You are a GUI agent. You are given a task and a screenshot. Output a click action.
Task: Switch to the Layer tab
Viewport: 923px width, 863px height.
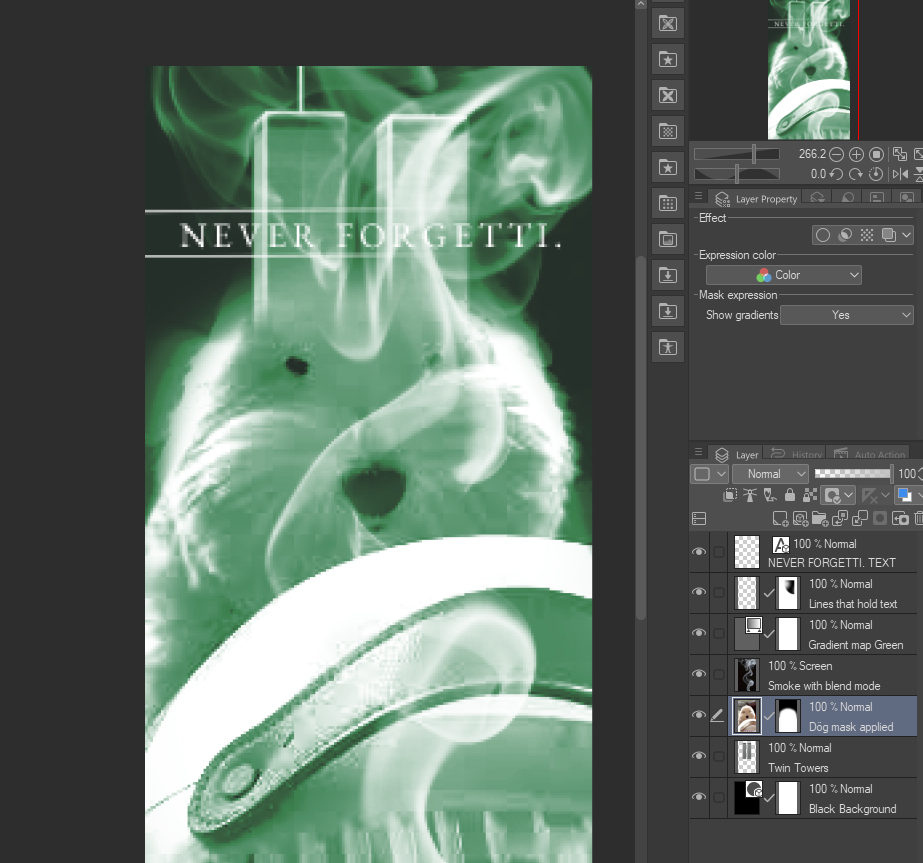click(737, 454)
